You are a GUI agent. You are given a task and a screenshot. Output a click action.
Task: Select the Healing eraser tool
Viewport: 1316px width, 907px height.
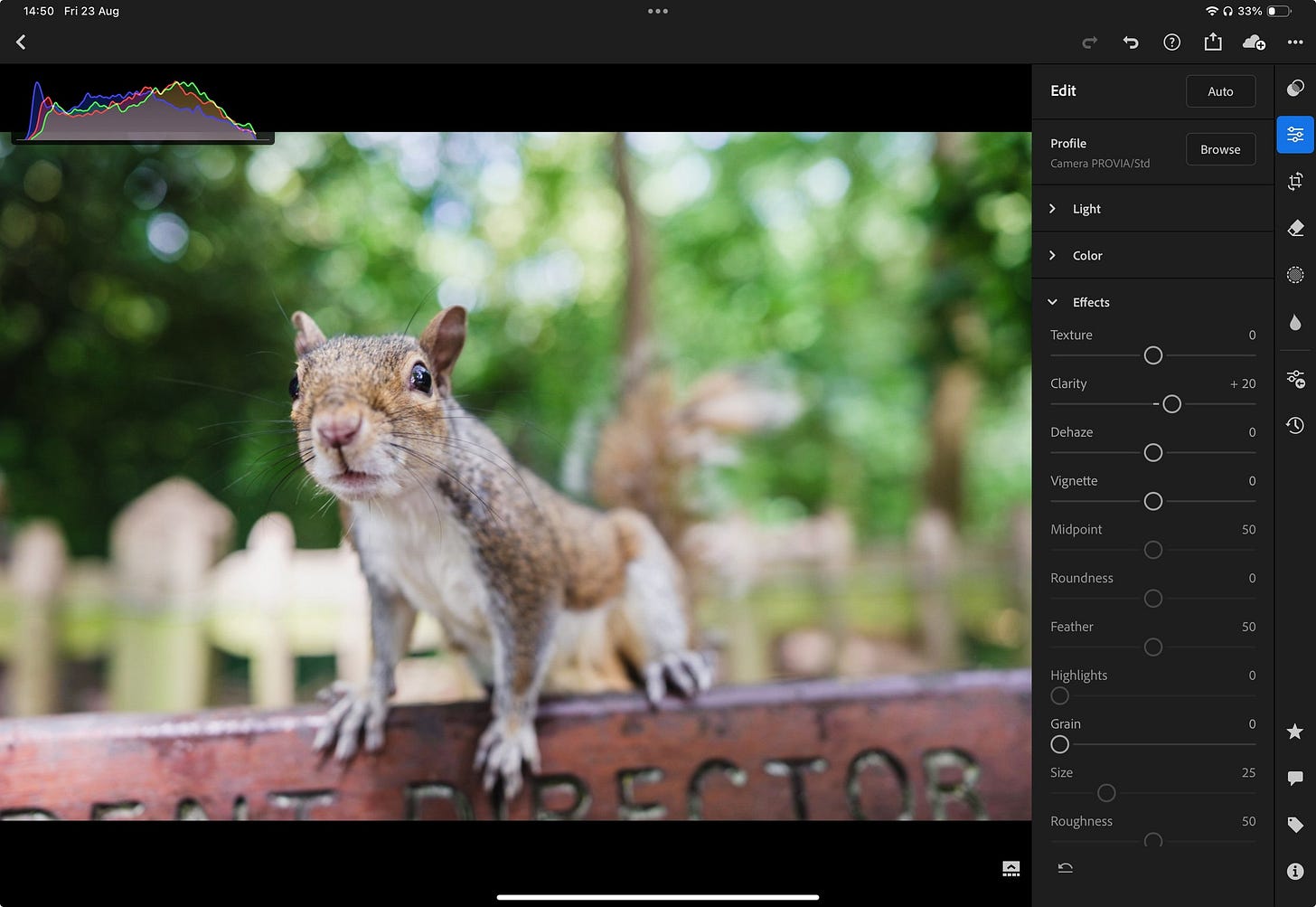tap(1294, 228)
